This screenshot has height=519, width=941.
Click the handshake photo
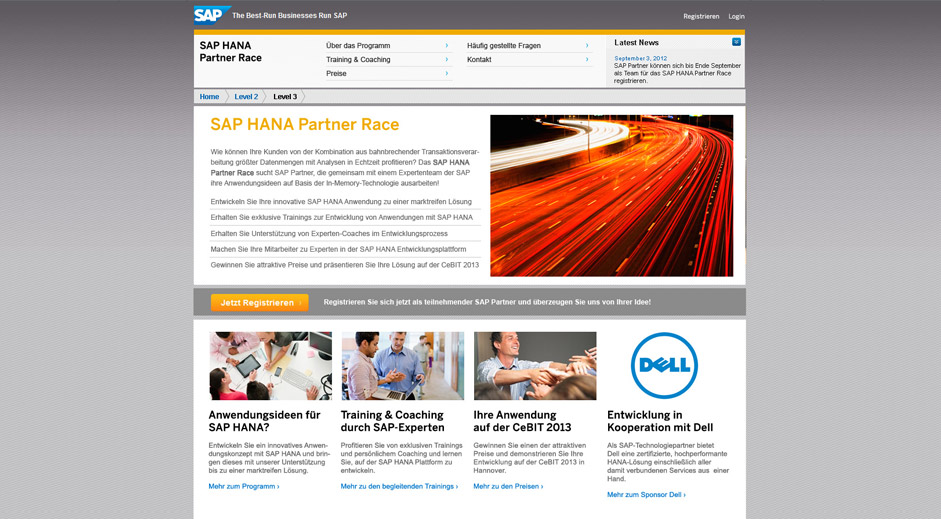tap(535, 366)
